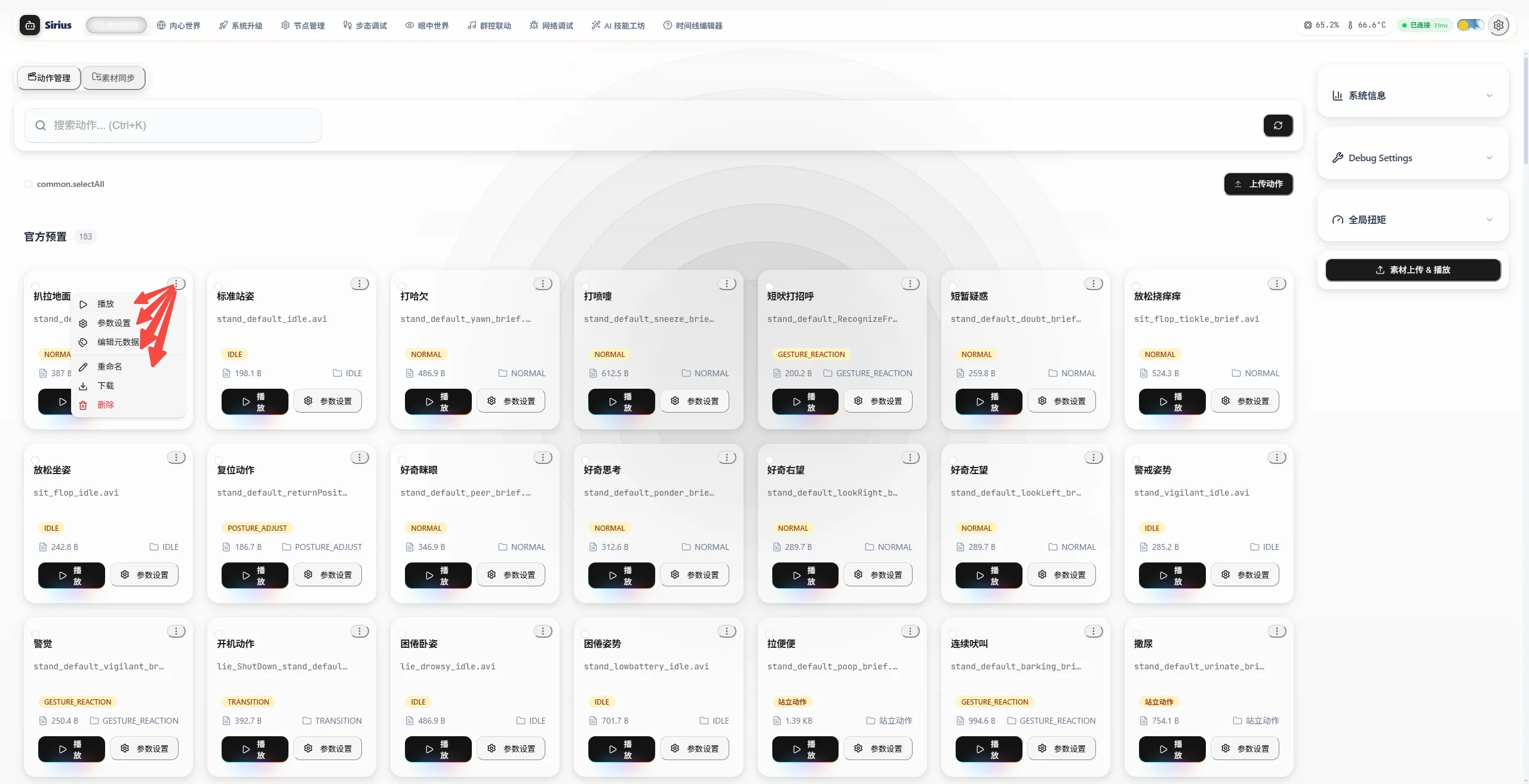
Task: Choose 下载 in the context menu
Action: point(128,386)
